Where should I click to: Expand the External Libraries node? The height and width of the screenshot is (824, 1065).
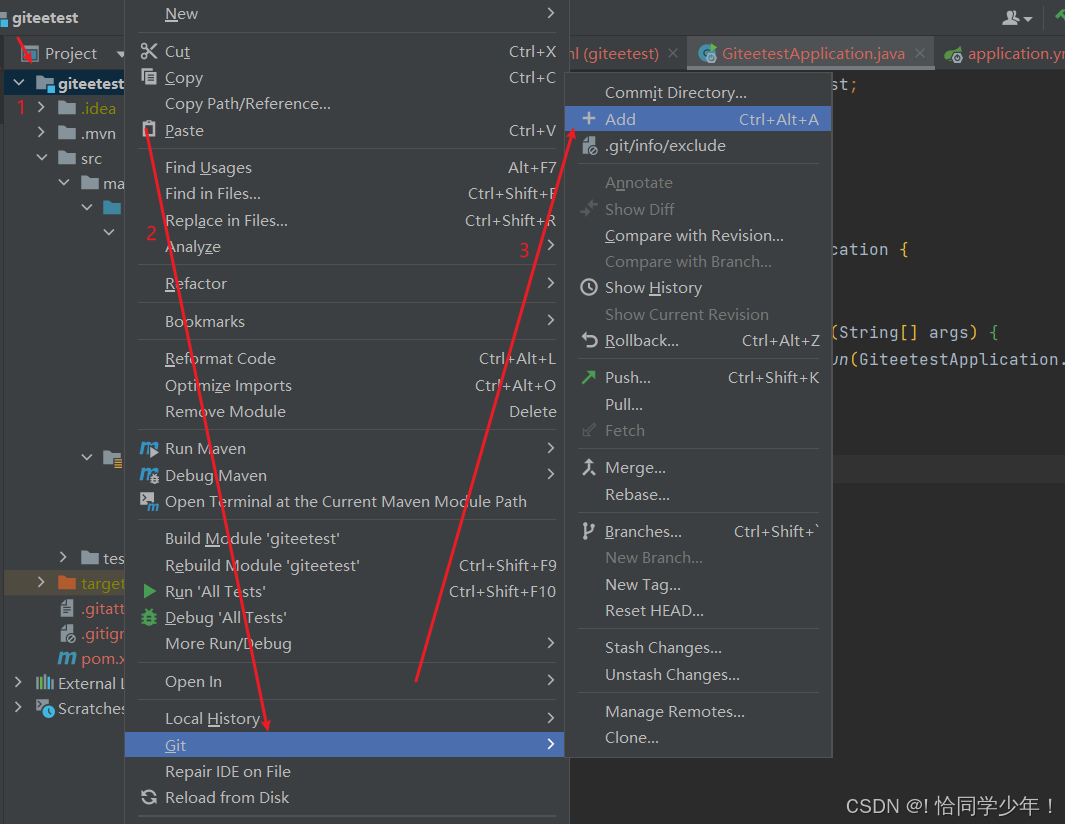18,682
